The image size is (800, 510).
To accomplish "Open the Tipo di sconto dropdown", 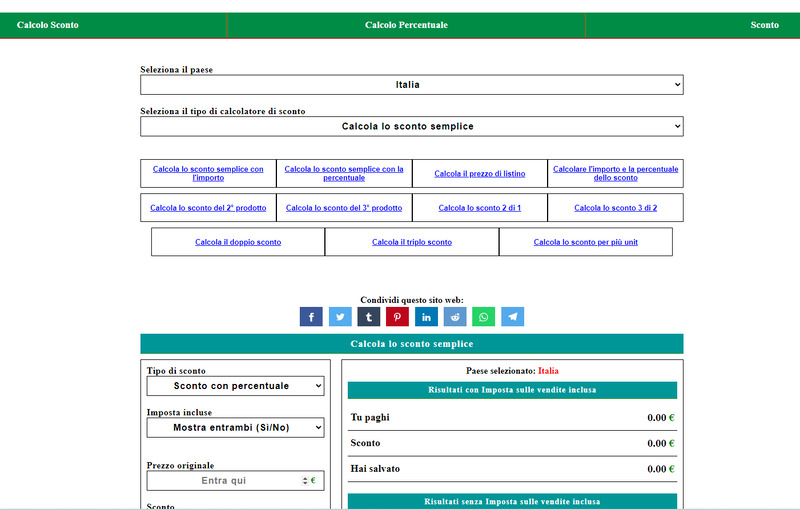I will click(x=235, y=386).
